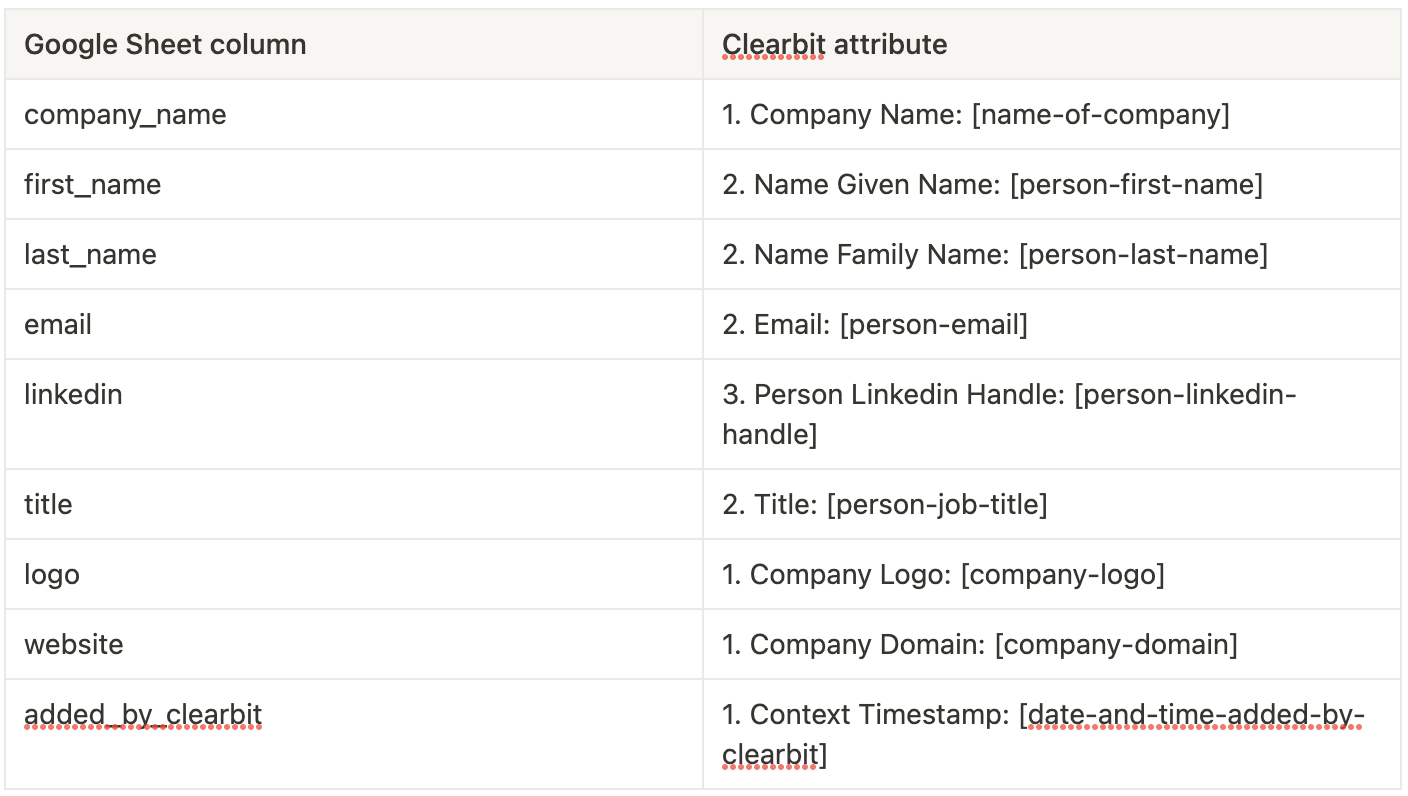The height and width of the screenshot is (796, 1408).
Task: Click the 'Clearbit attribute' header cell
Action: pyautogui.click(x=1051, y=45)
